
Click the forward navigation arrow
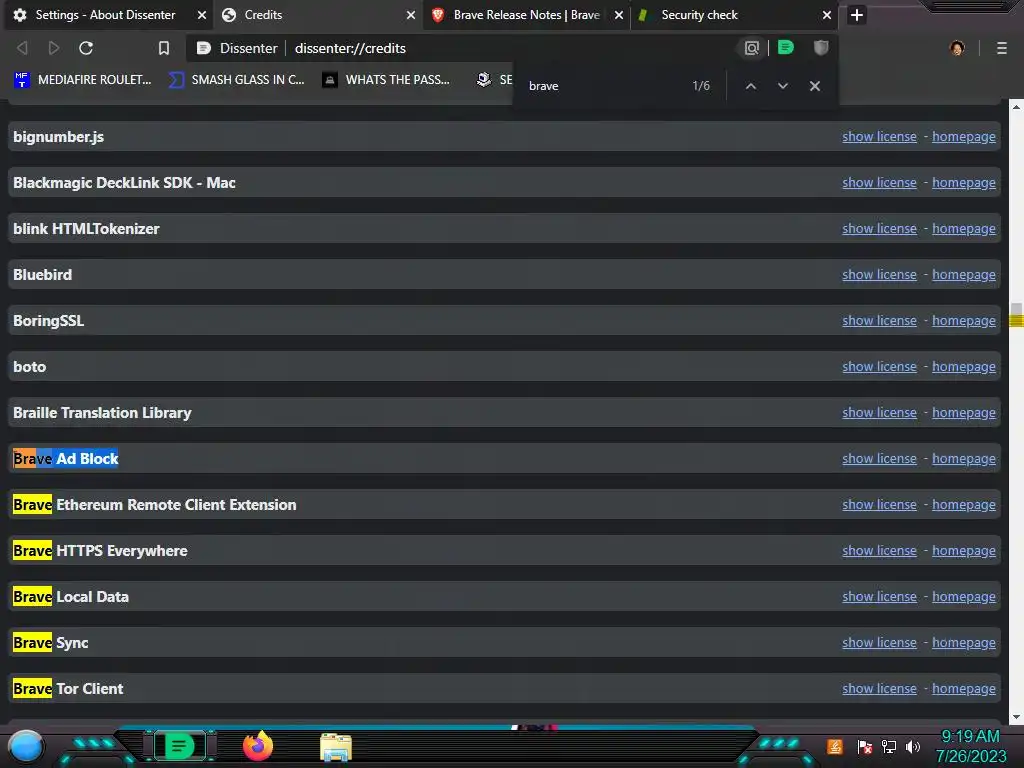pyautogui.click(x=54, y=48)
